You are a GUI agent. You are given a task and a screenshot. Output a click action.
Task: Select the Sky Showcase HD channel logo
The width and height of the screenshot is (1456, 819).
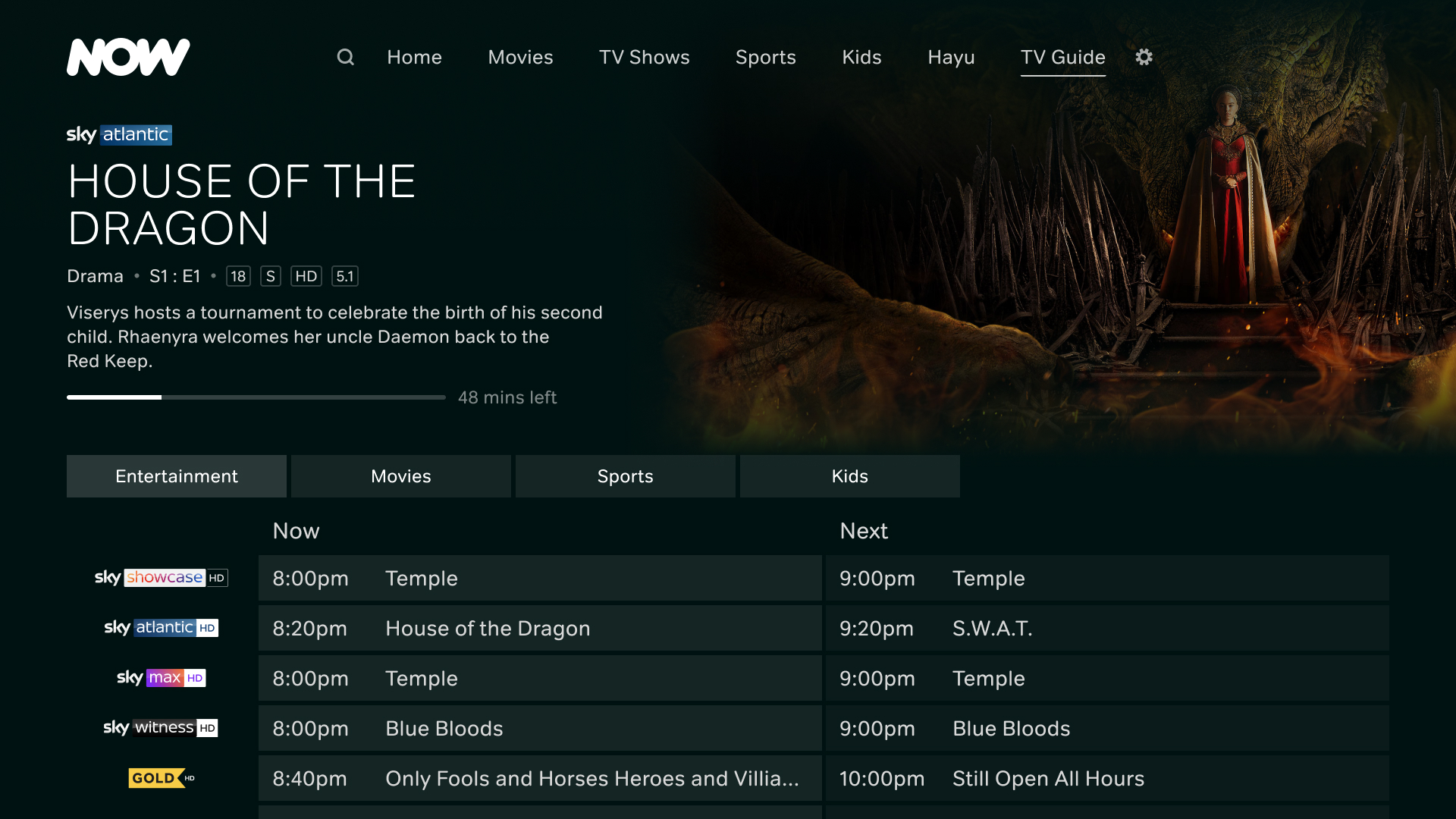tap(161, 578)
